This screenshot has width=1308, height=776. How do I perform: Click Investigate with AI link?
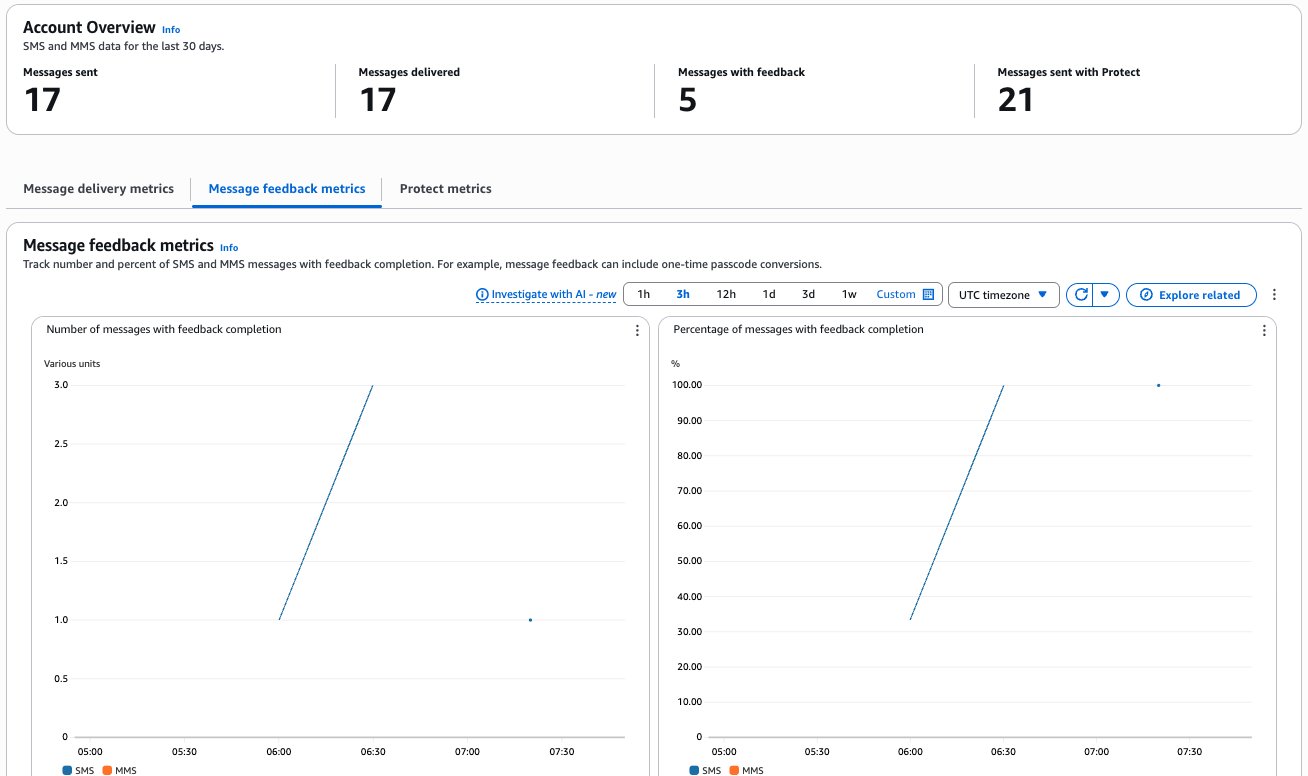click(546, 295)
